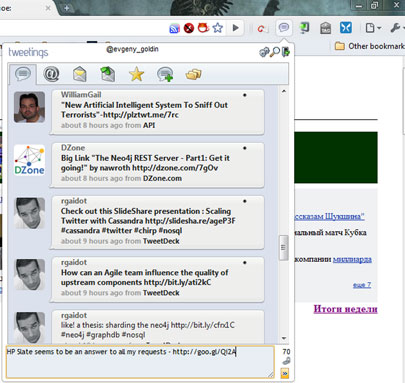Click the #chirp hashtag
The width and height of the screenshot is (405, 383).
click(145, 230)
